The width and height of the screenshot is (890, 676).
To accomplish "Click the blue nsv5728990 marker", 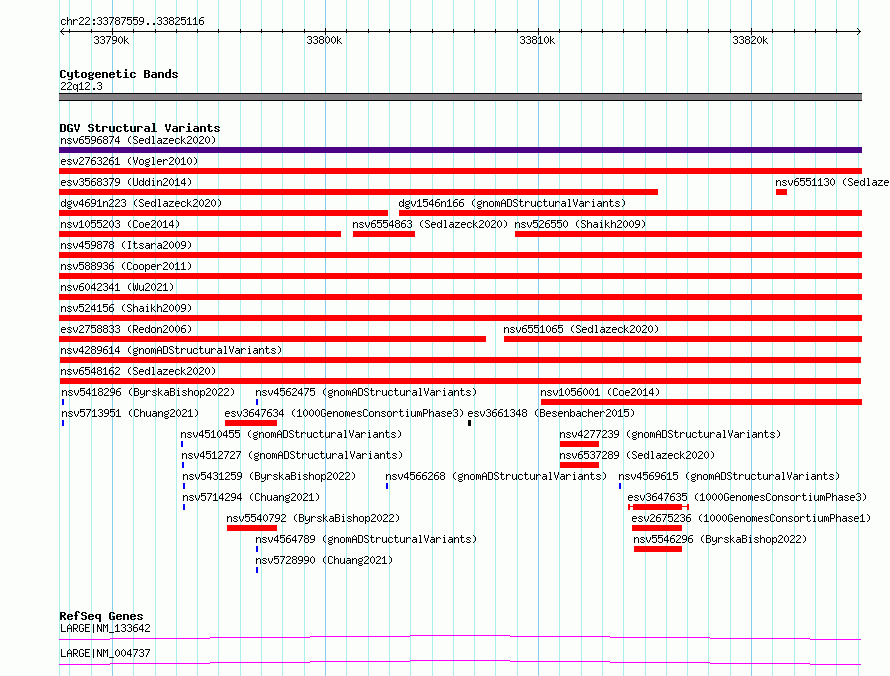I will coord(257,570).
